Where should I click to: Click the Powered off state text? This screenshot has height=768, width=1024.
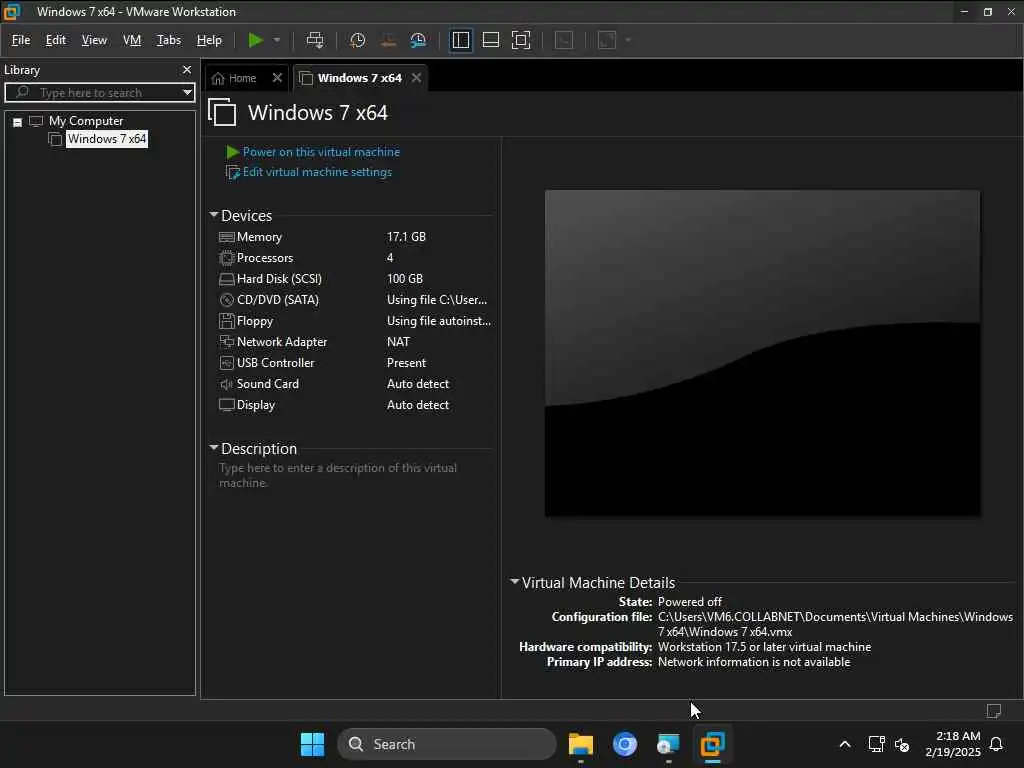[x=690, y=601]
